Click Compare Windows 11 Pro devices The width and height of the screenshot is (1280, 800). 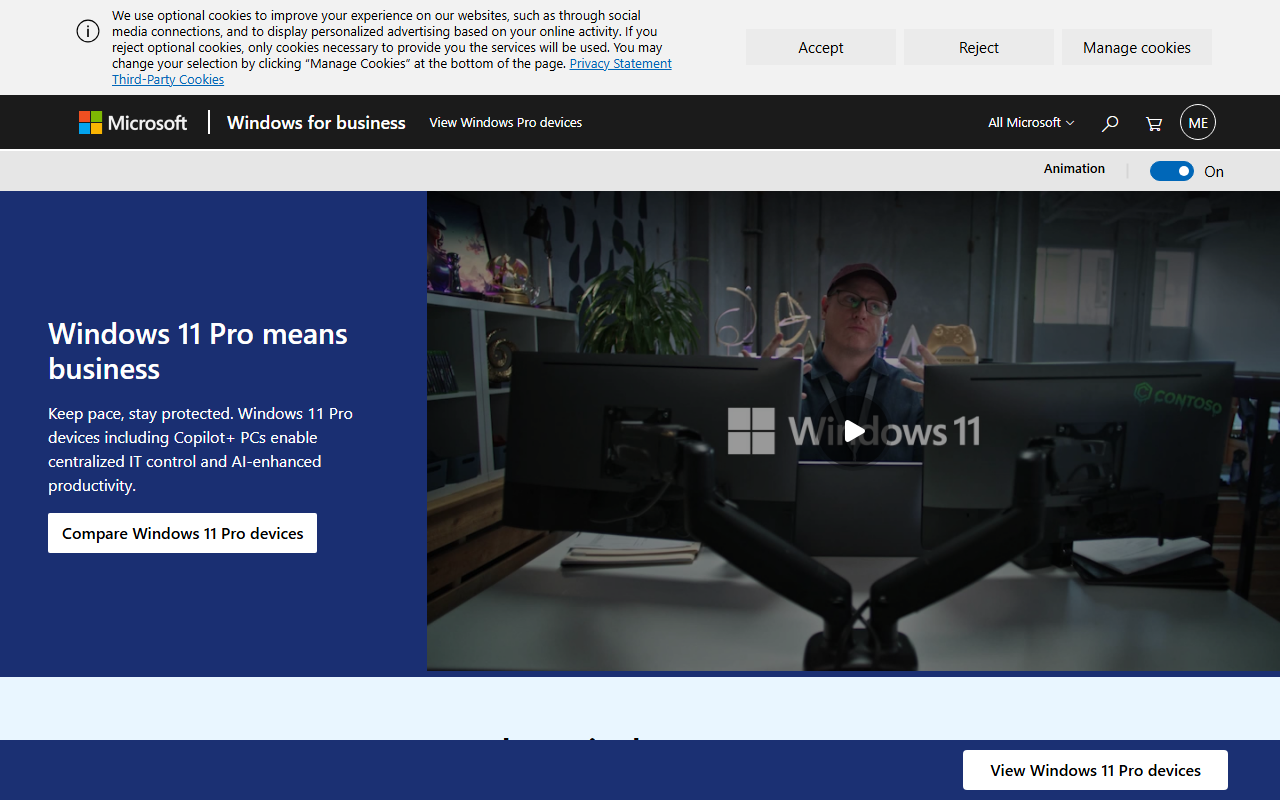point(183,533)
